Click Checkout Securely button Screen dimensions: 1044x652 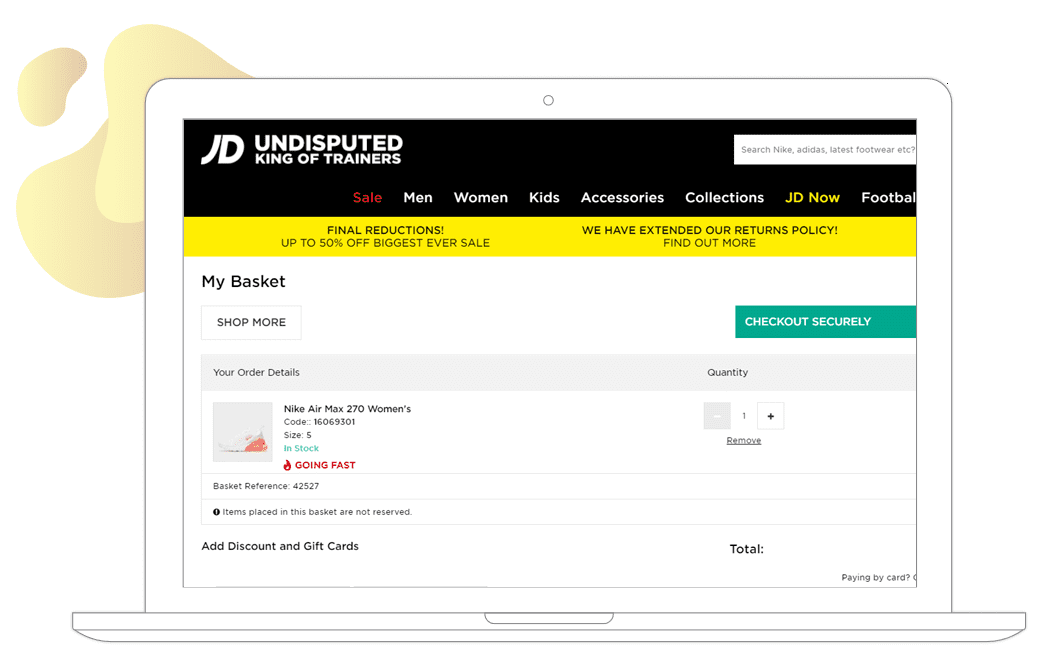pos(826,322)
